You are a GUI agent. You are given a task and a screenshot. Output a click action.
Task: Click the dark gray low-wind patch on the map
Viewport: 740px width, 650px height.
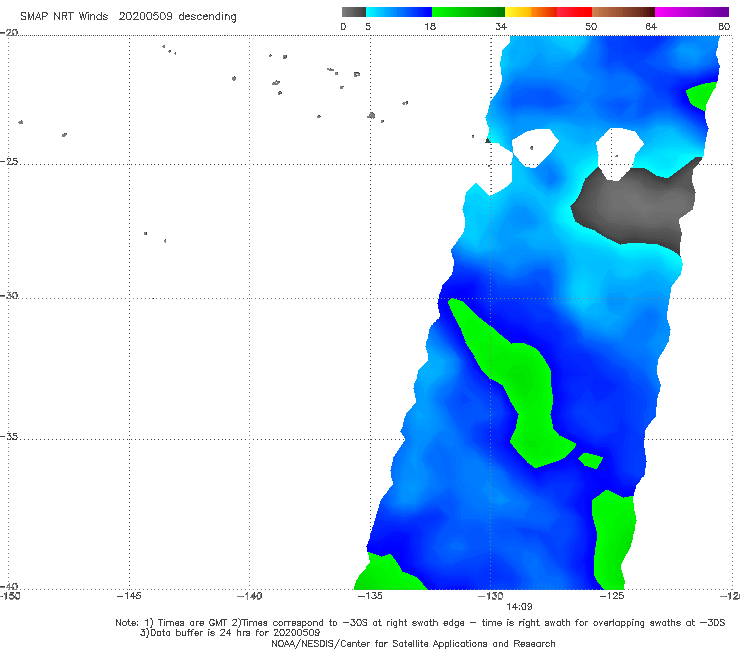coord(637,208)
